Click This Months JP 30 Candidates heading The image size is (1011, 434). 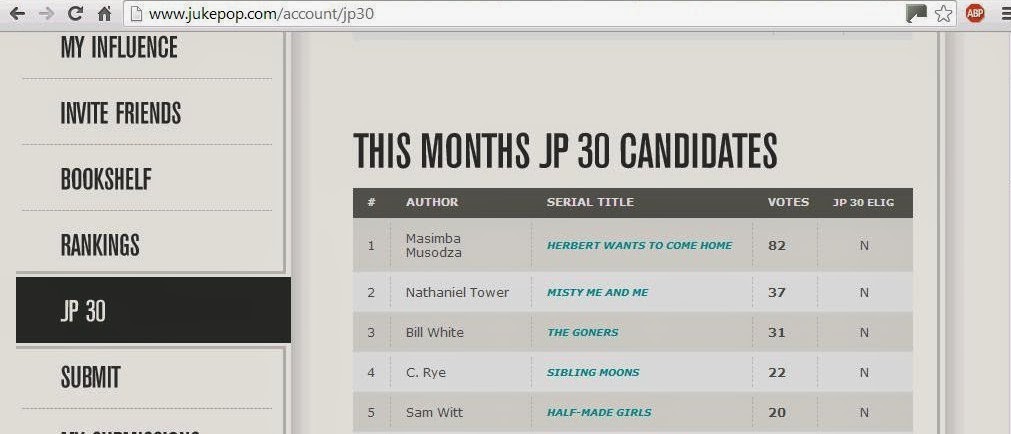[565, 150]
